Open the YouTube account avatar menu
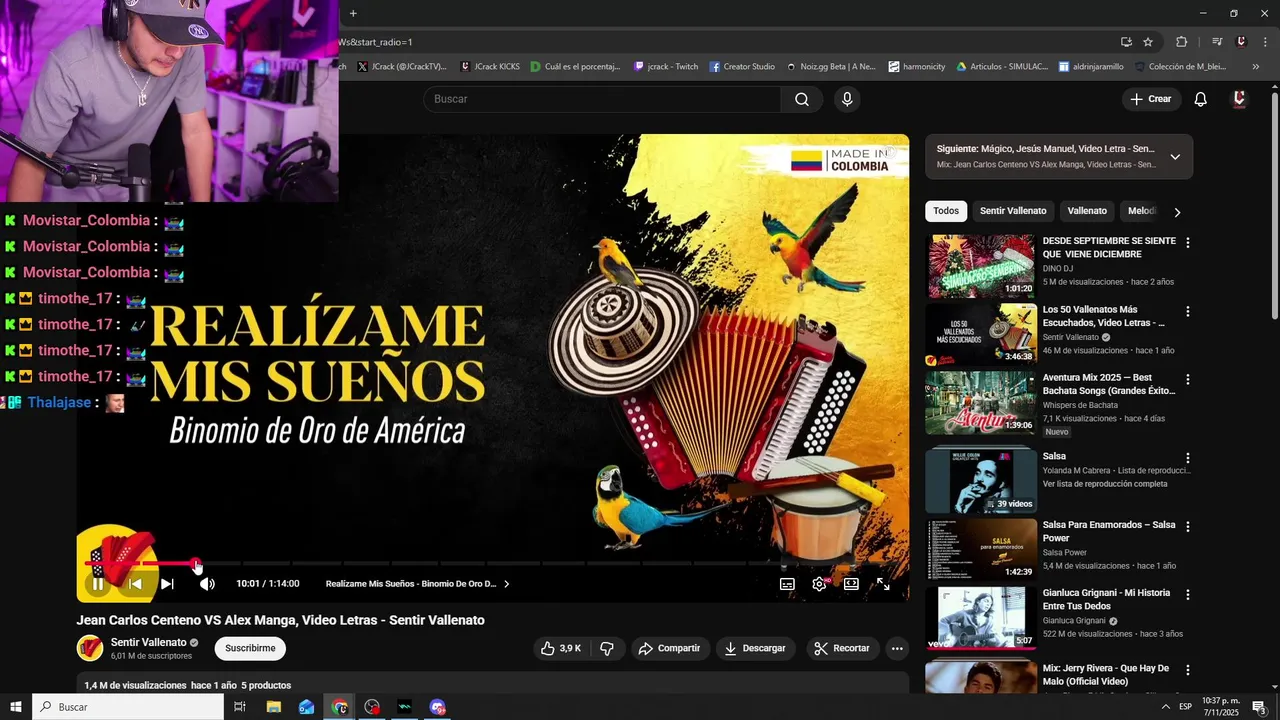Image resolution: width=1280 pixels, height=720 pixels. 1239,99
